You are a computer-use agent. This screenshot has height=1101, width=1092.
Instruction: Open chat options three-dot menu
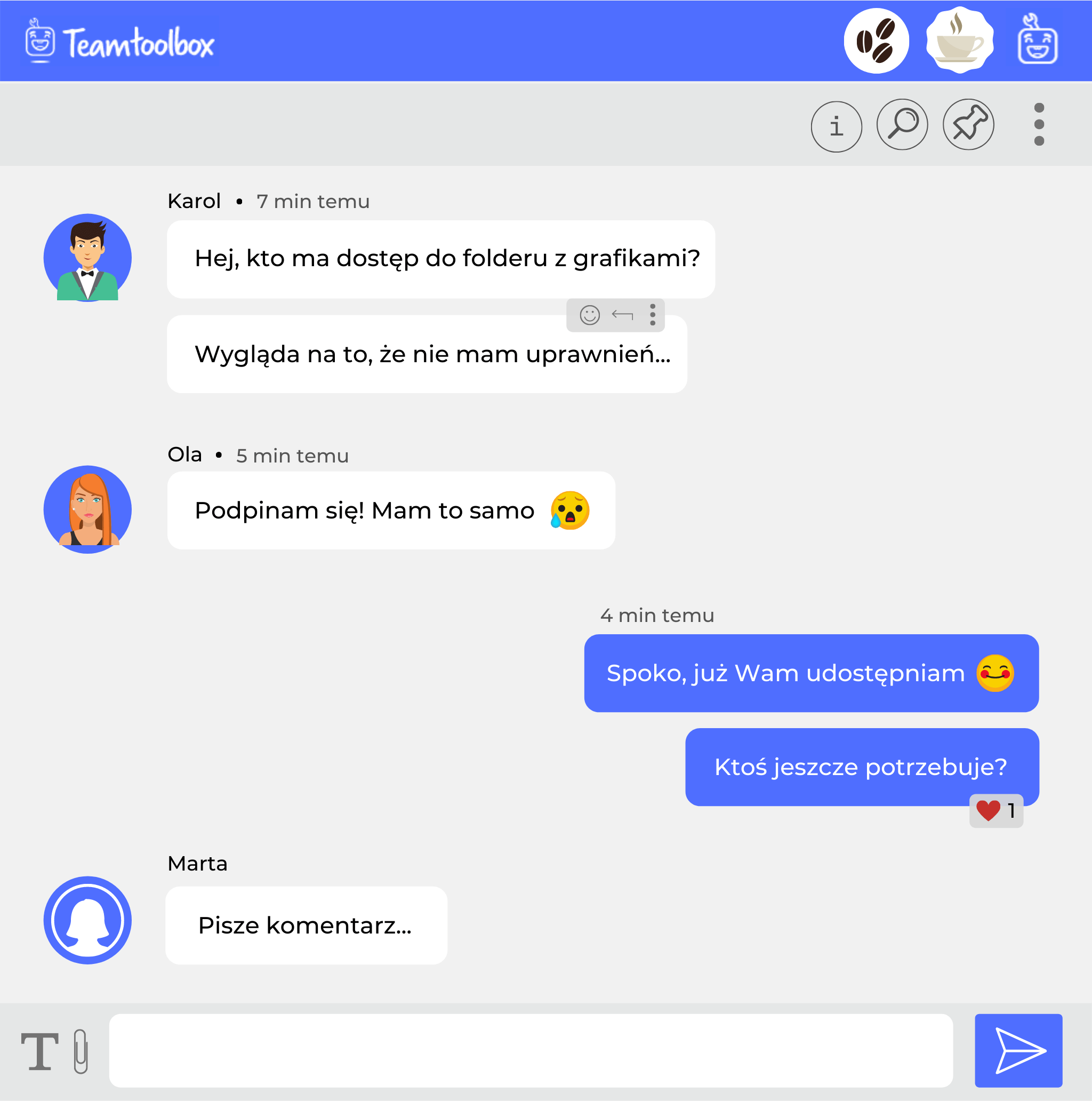click(1039, 124)
